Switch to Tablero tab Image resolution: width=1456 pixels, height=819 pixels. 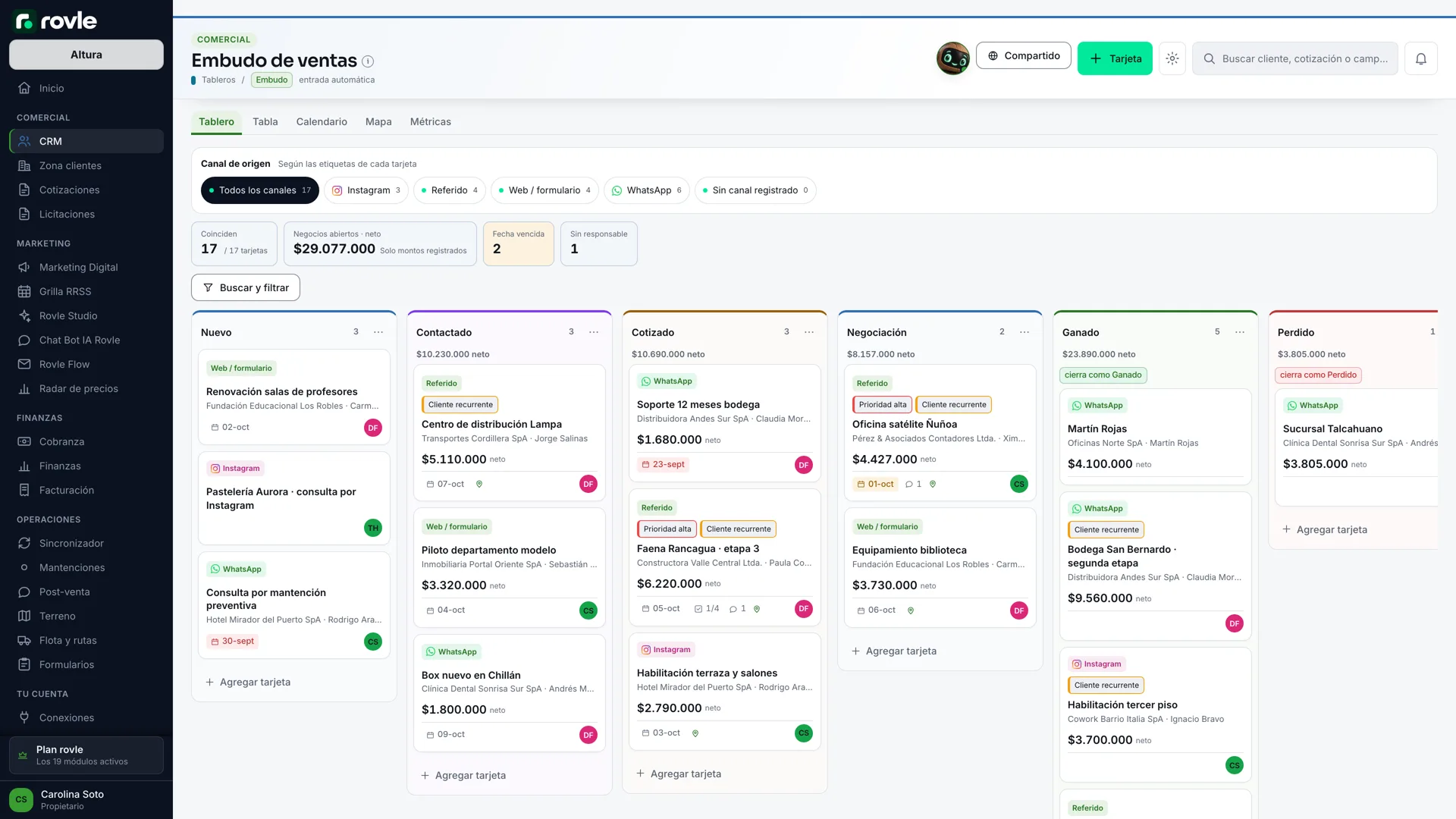tap(216, 122)
